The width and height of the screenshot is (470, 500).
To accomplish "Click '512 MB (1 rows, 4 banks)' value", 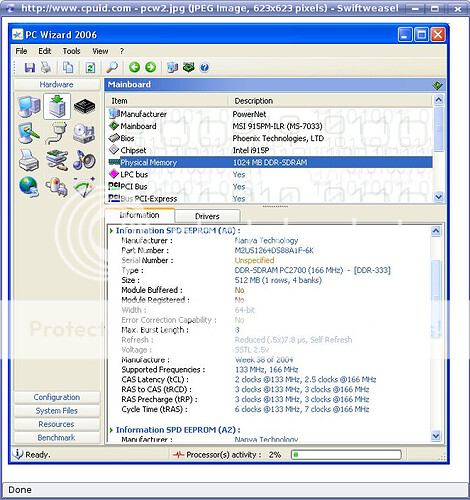I will [x=278, y=280].
